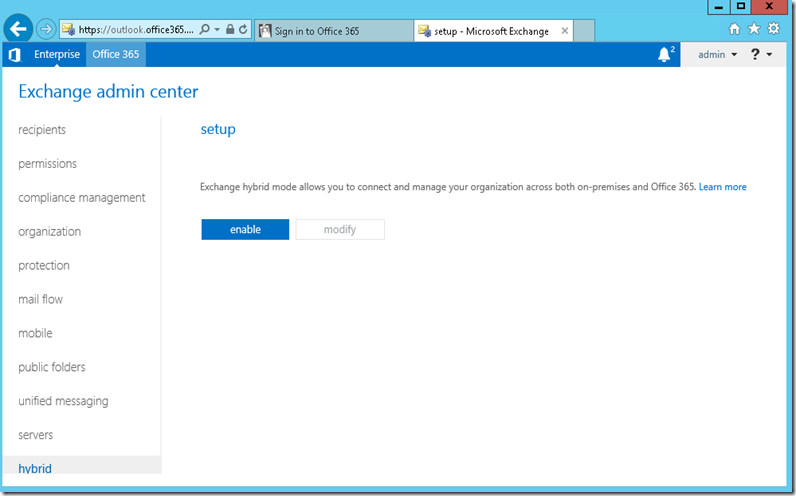
Task: Follow the Learn more link
Action: pos(722,187)
